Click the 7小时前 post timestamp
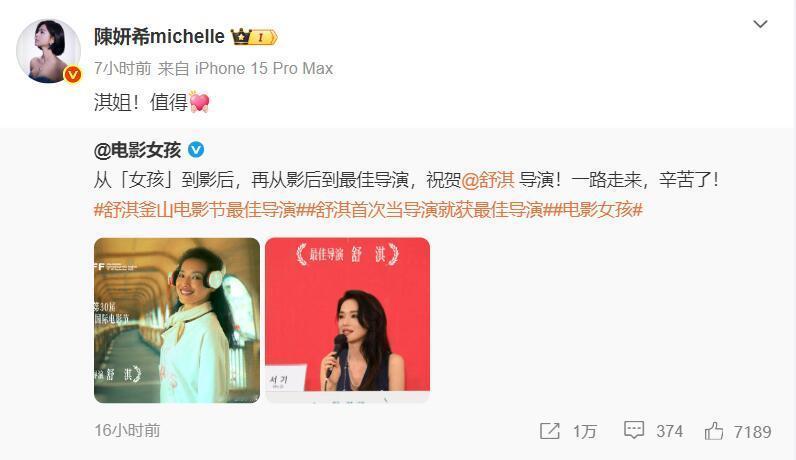 pyautogui.click(x=122, y=68)
